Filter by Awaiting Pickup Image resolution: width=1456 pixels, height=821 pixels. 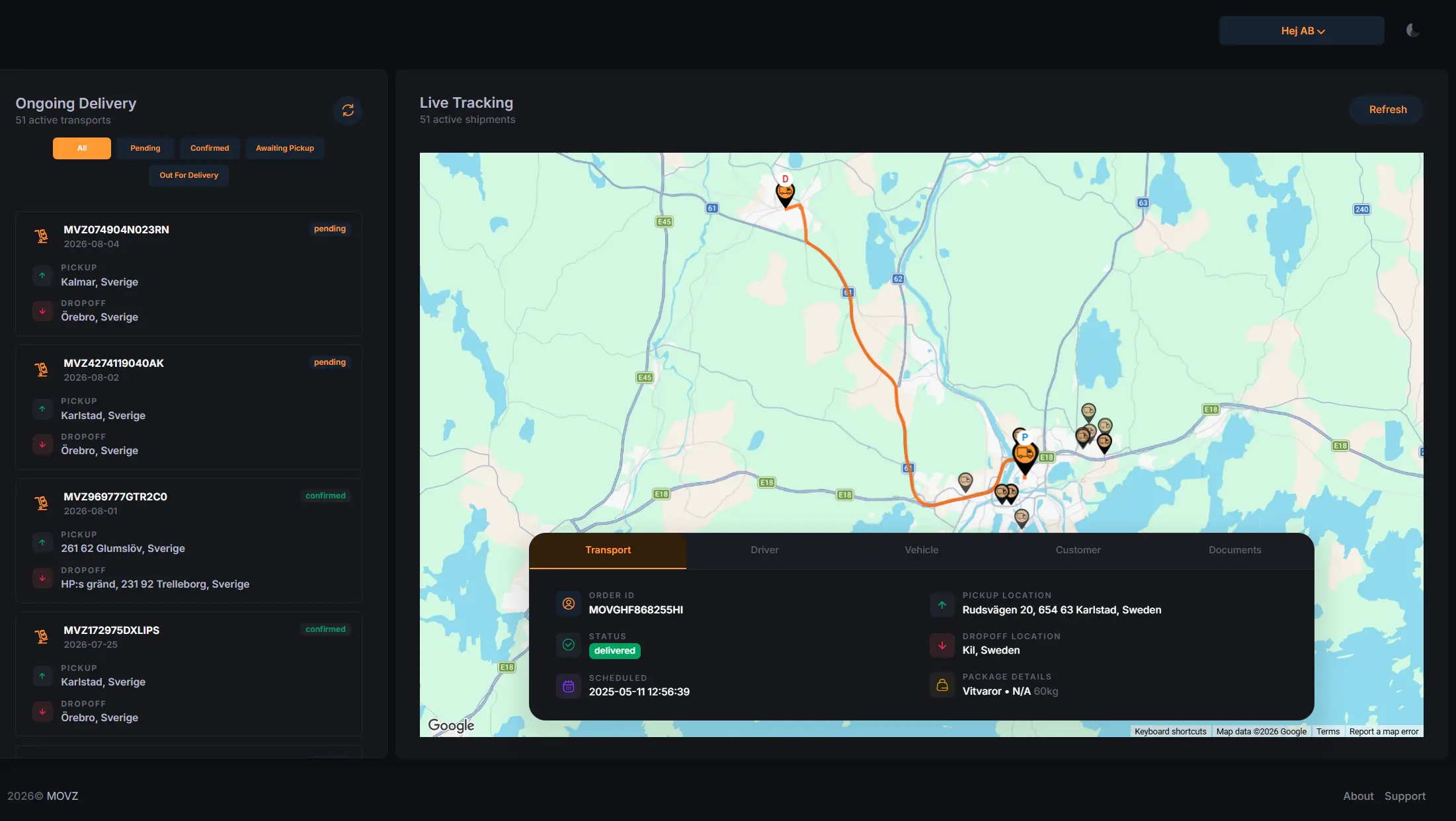coord(285,148)
